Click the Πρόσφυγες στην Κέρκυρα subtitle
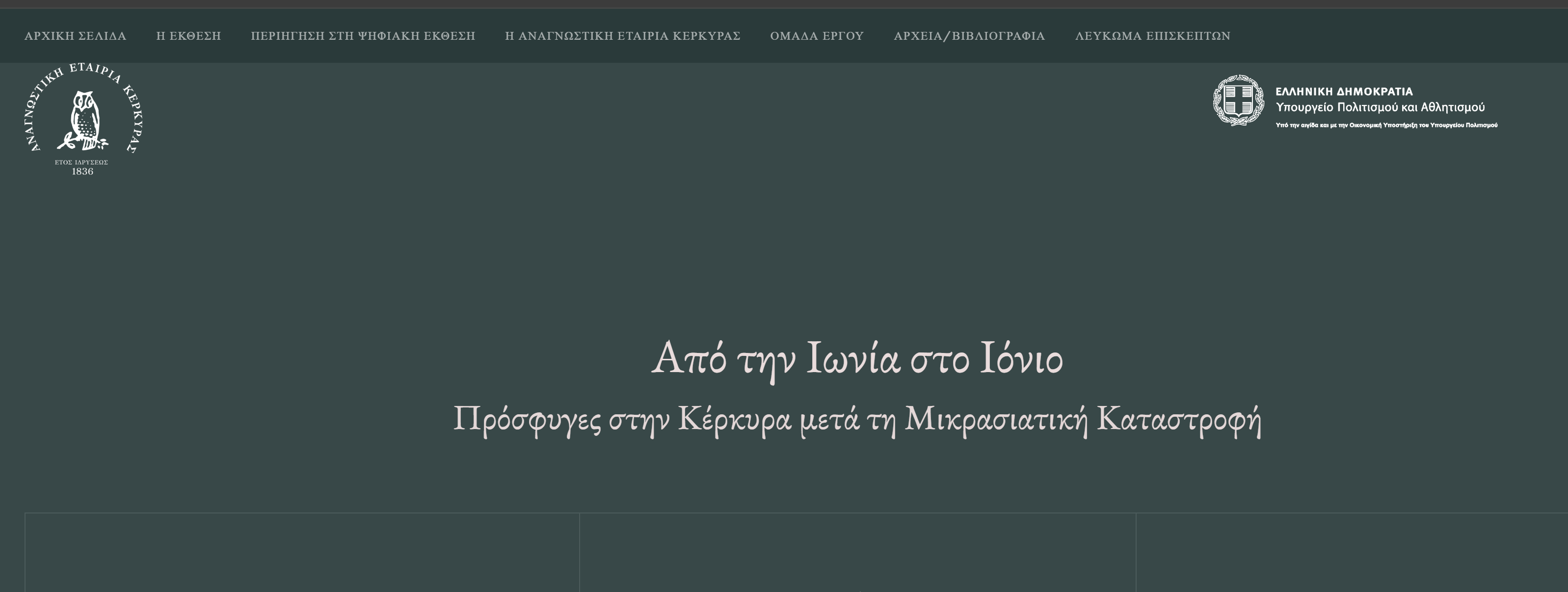 tap(857, 420)
